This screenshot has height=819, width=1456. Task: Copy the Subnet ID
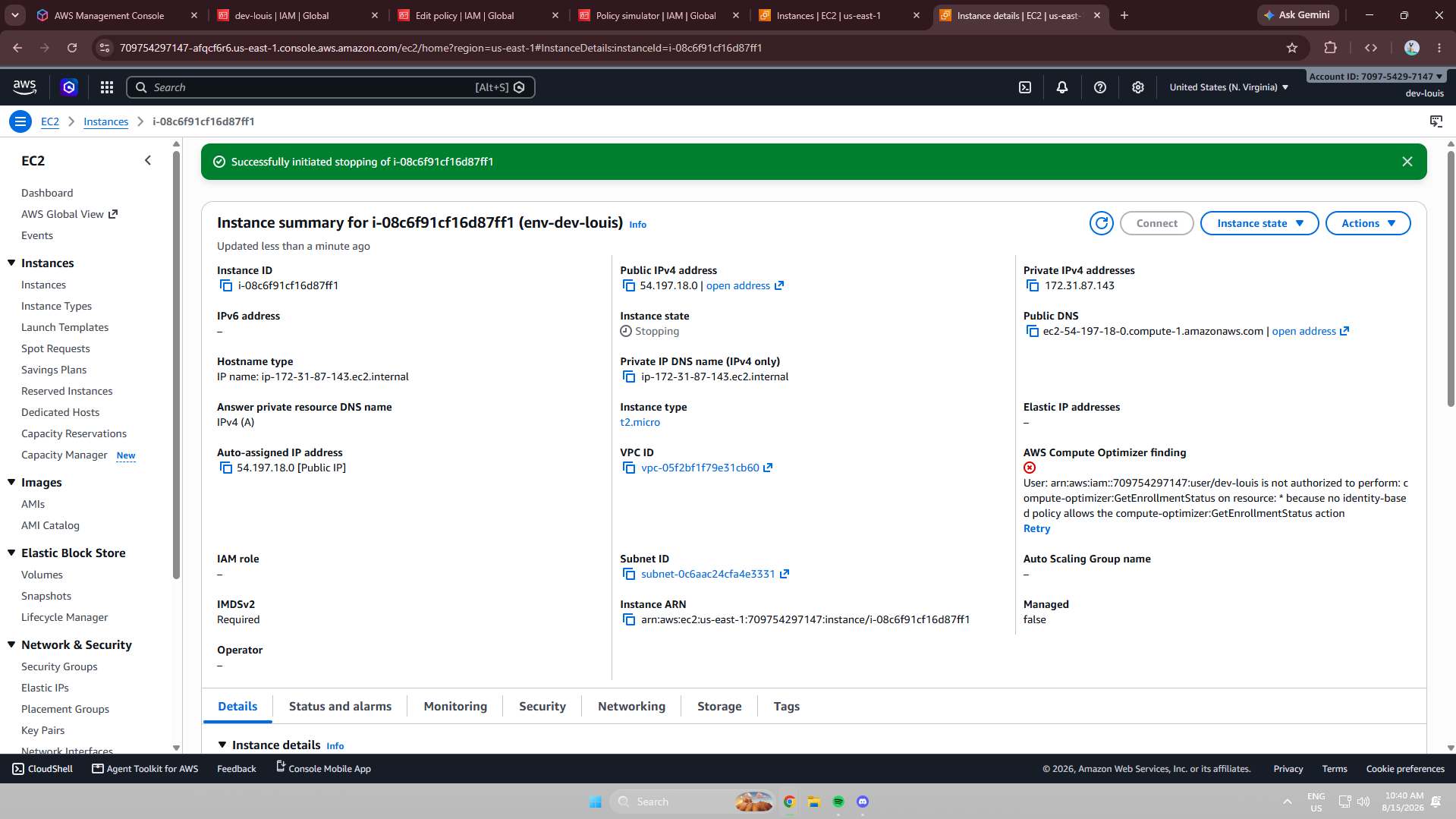629,575
